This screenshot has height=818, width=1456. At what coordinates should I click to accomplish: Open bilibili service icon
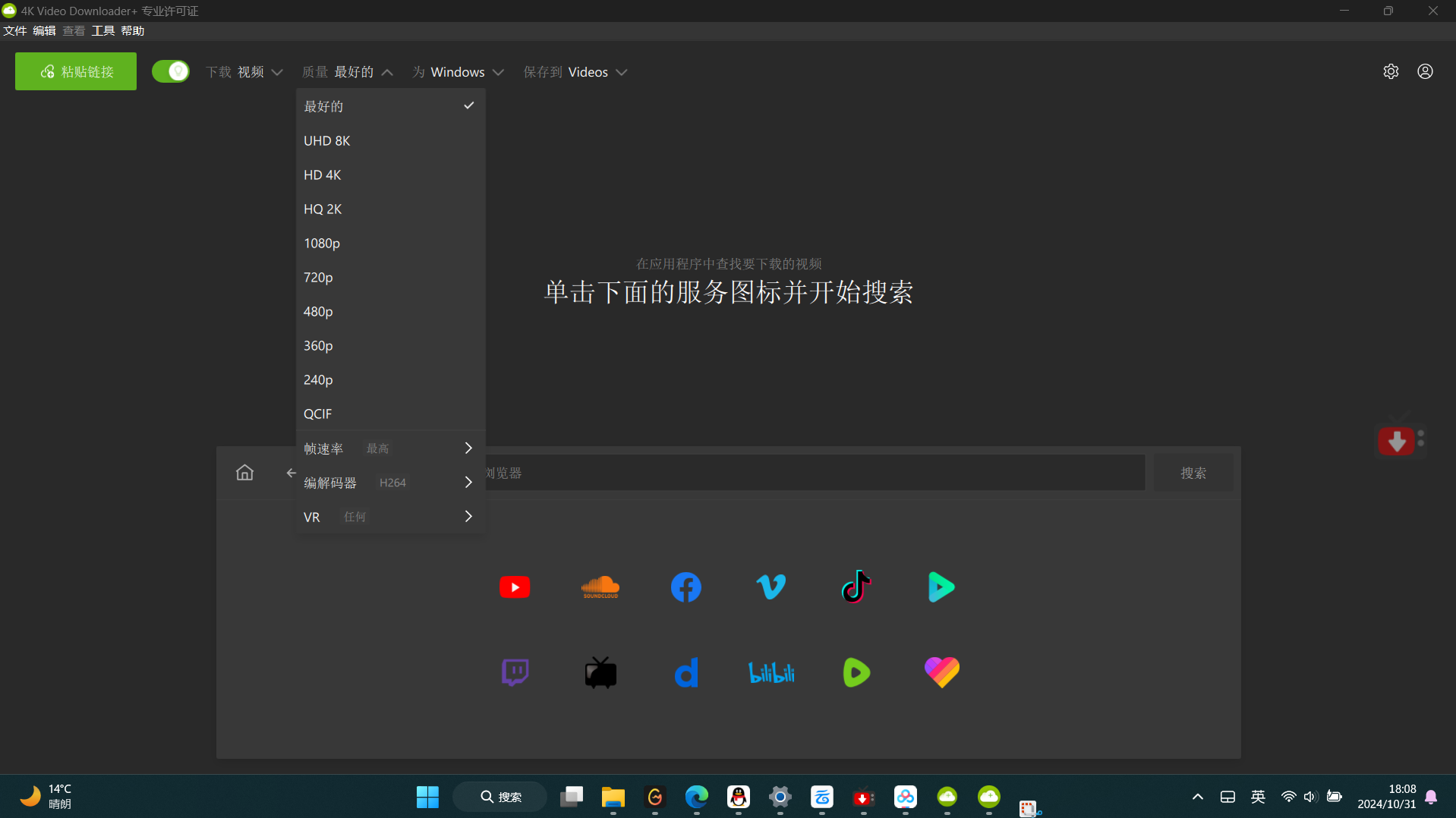(771, 672)
